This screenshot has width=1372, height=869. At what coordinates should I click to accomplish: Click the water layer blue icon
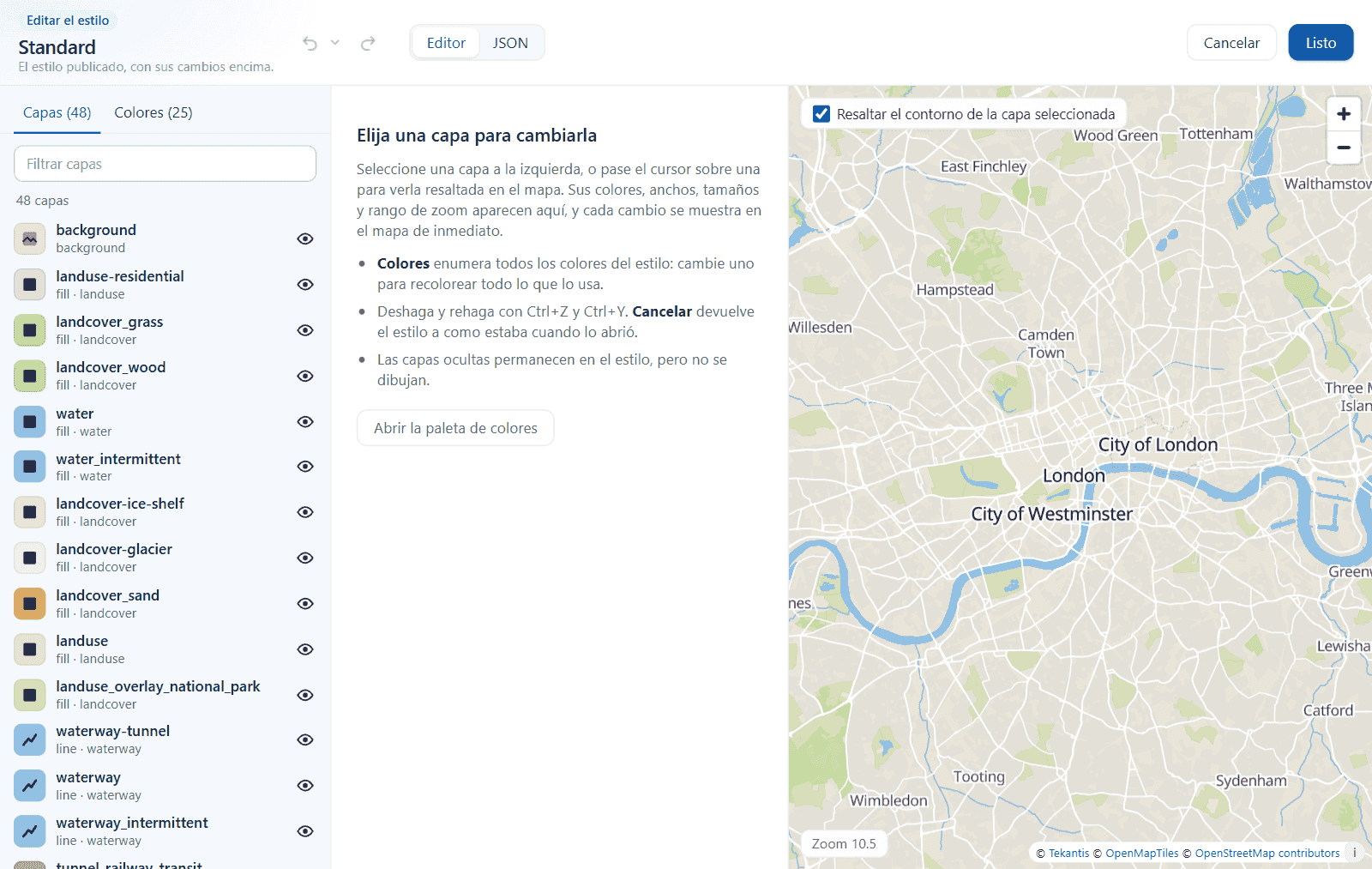(x=30, y=421)
